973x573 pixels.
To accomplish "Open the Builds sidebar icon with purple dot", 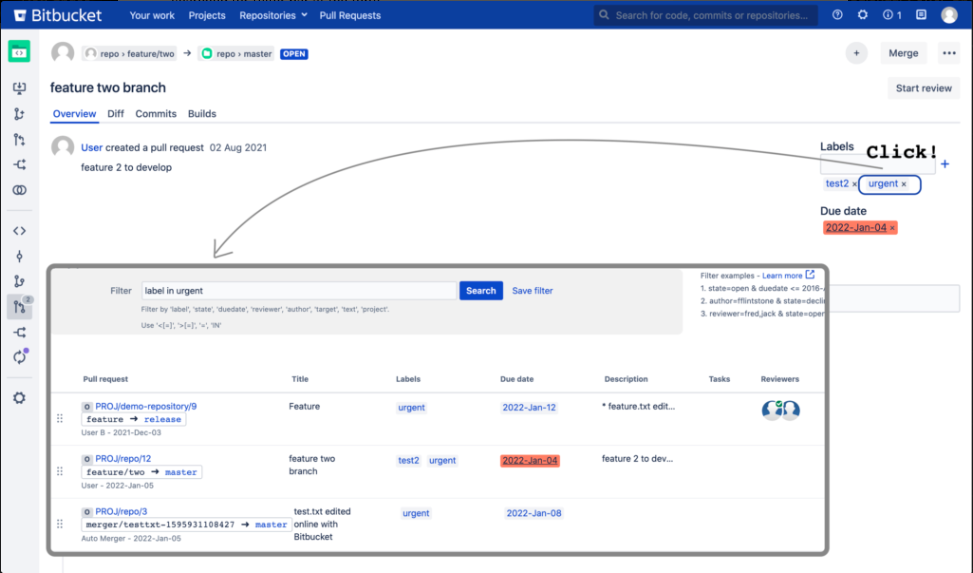I will pyautogui.click(x=19, y=357).
